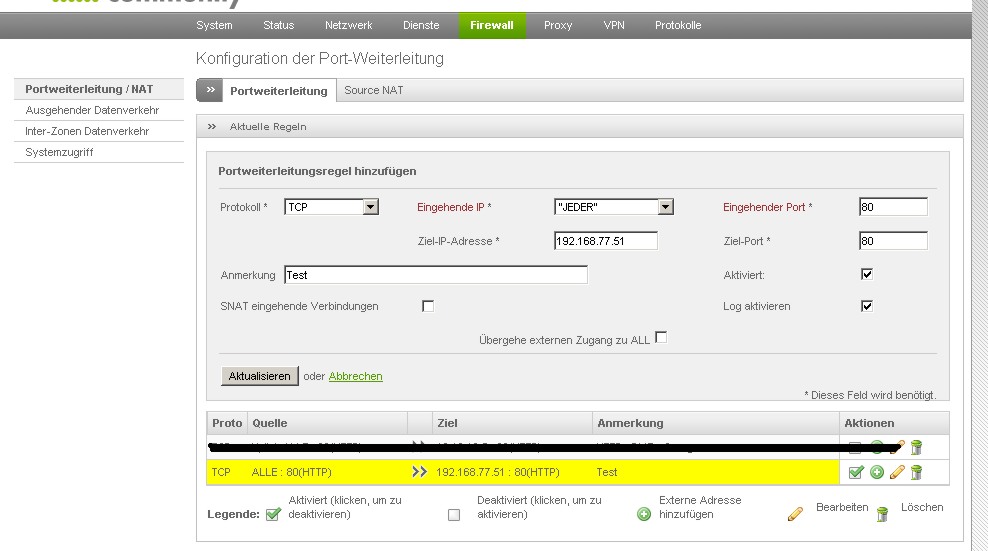Switch to the Source NAT tab
988x551 pixels.
(373, 90)
